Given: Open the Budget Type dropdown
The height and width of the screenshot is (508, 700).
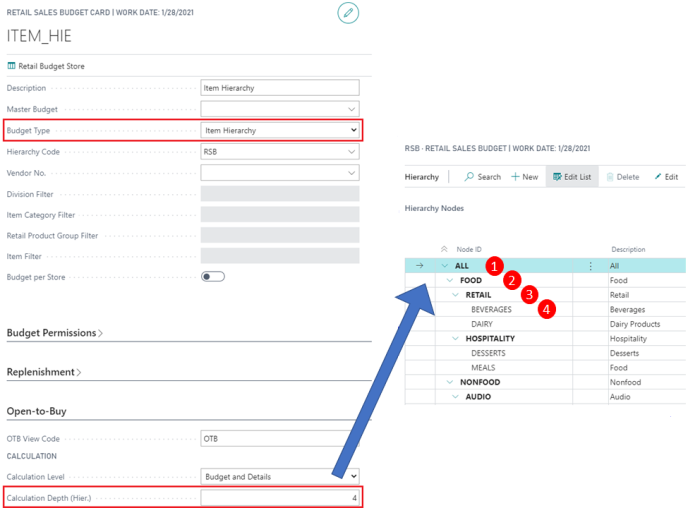Looking at the screenshot, I should pos(280,130).
